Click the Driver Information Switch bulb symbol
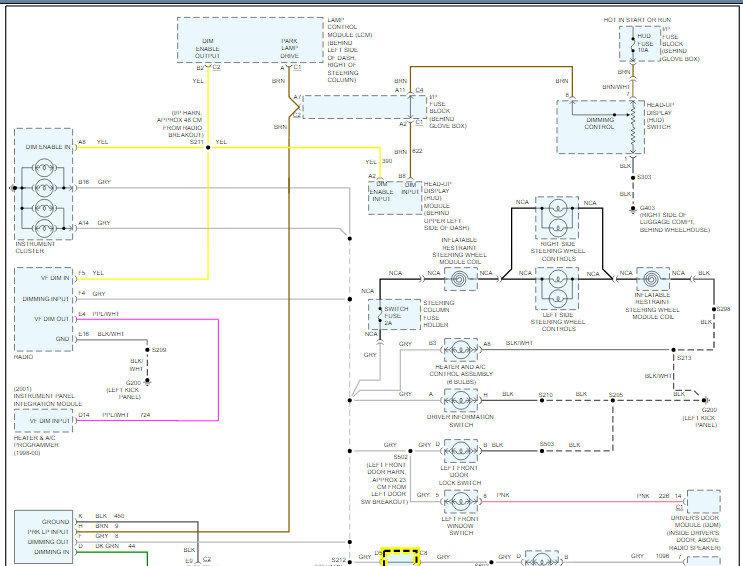Screen dimensions: 743x566 [462, 401]
